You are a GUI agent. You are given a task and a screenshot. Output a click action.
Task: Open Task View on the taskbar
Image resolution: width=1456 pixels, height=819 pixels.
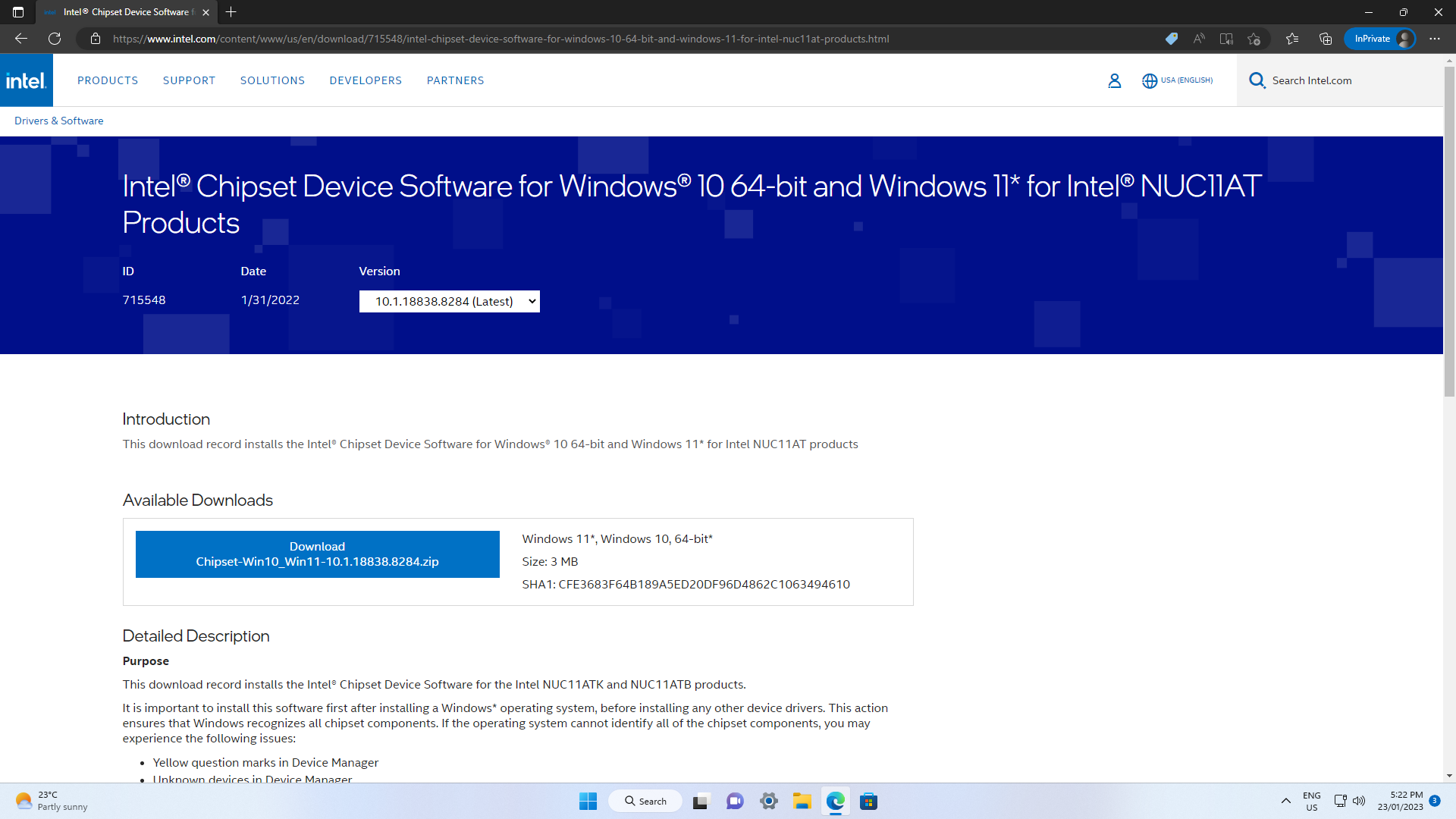point(700,801)
